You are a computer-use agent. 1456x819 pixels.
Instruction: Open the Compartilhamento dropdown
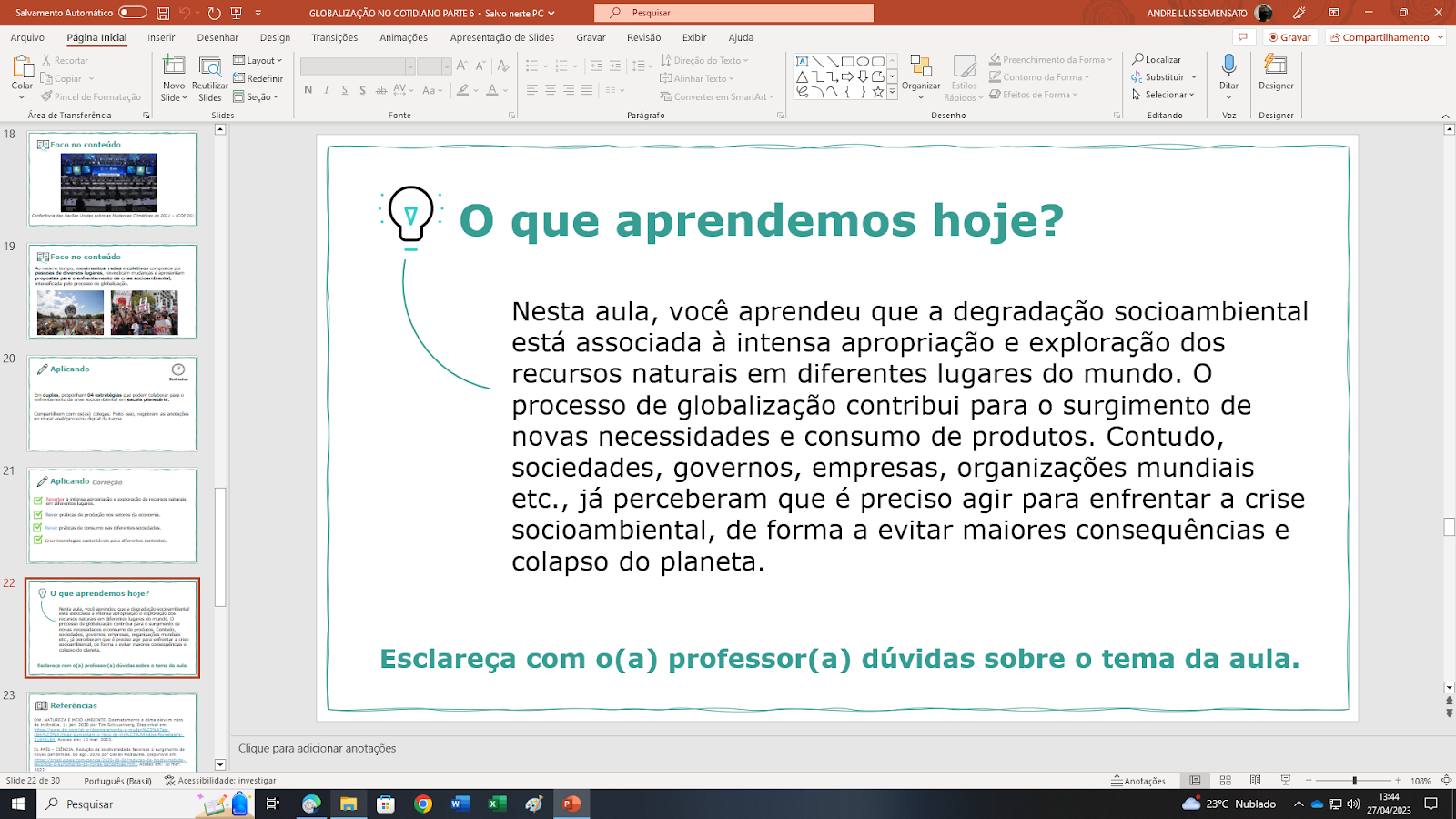coord(1386,37)
